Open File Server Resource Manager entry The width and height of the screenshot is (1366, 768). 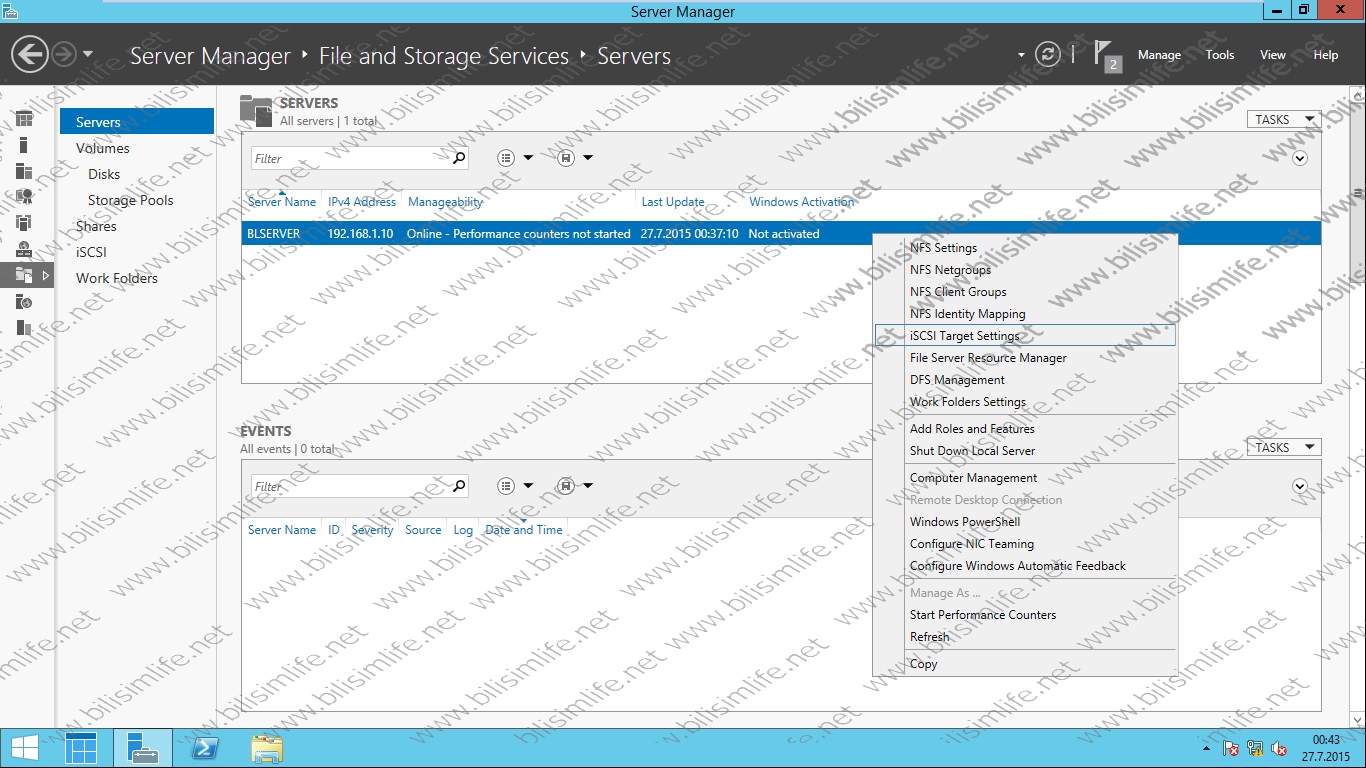tap(1025, 358)
